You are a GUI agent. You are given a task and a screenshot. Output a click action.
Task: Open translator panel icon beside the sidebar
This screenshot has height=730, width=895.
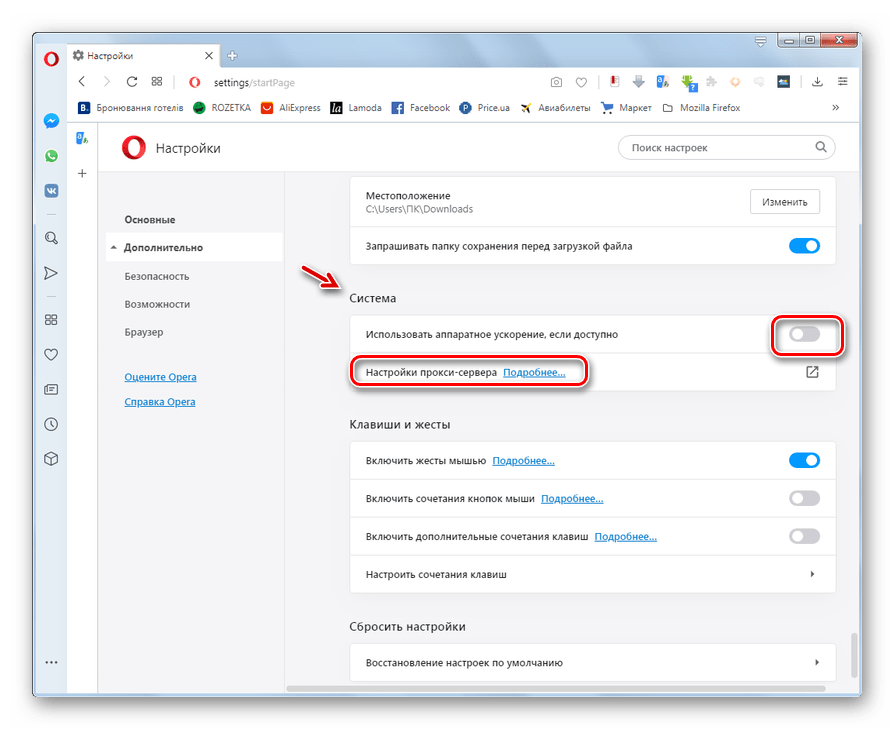tap(82, 138)
